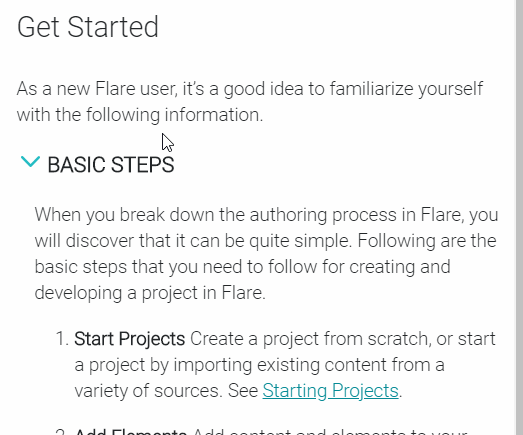523x435 pixels.
Task: Click the text "with the following information."
Action: 140,115
